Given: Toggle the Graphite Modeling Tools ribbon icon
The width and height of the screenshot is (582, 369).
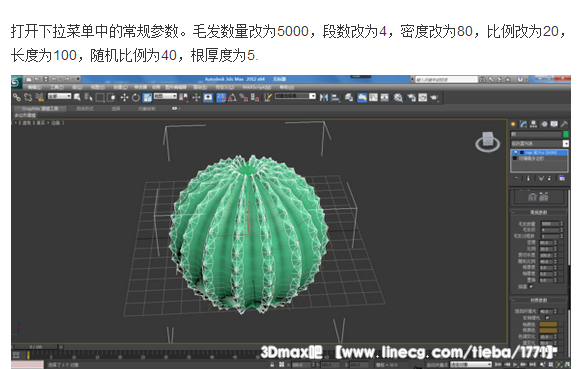Looking at the screenshot, I should [x=362, y=98].
